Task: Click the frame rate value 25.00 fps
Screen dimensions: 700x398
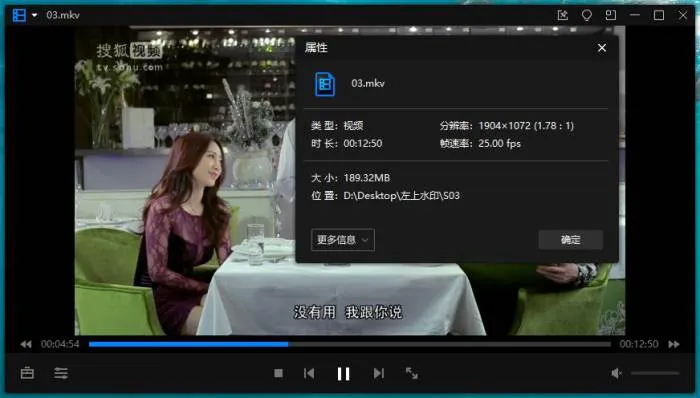Action: coord(500,144)
